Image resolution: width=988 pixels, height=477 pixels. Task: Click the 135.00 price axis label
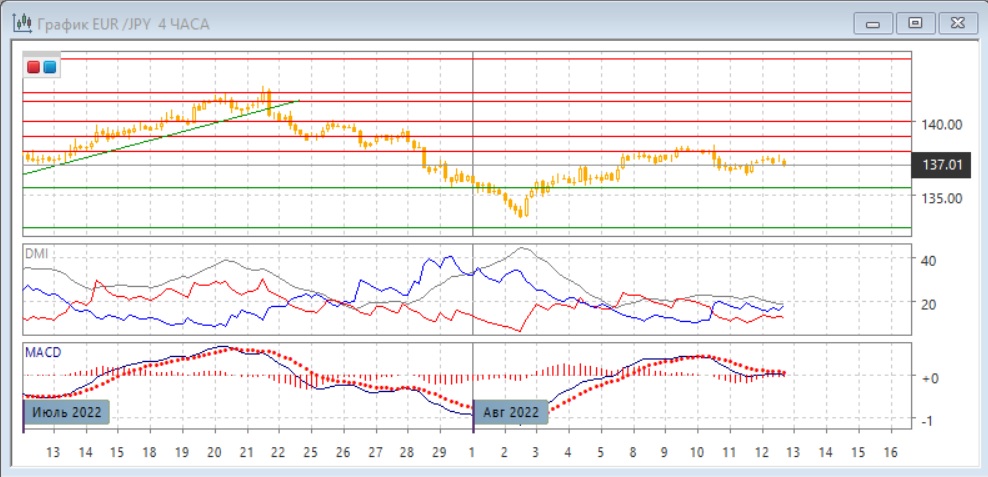tap(942, 198)
